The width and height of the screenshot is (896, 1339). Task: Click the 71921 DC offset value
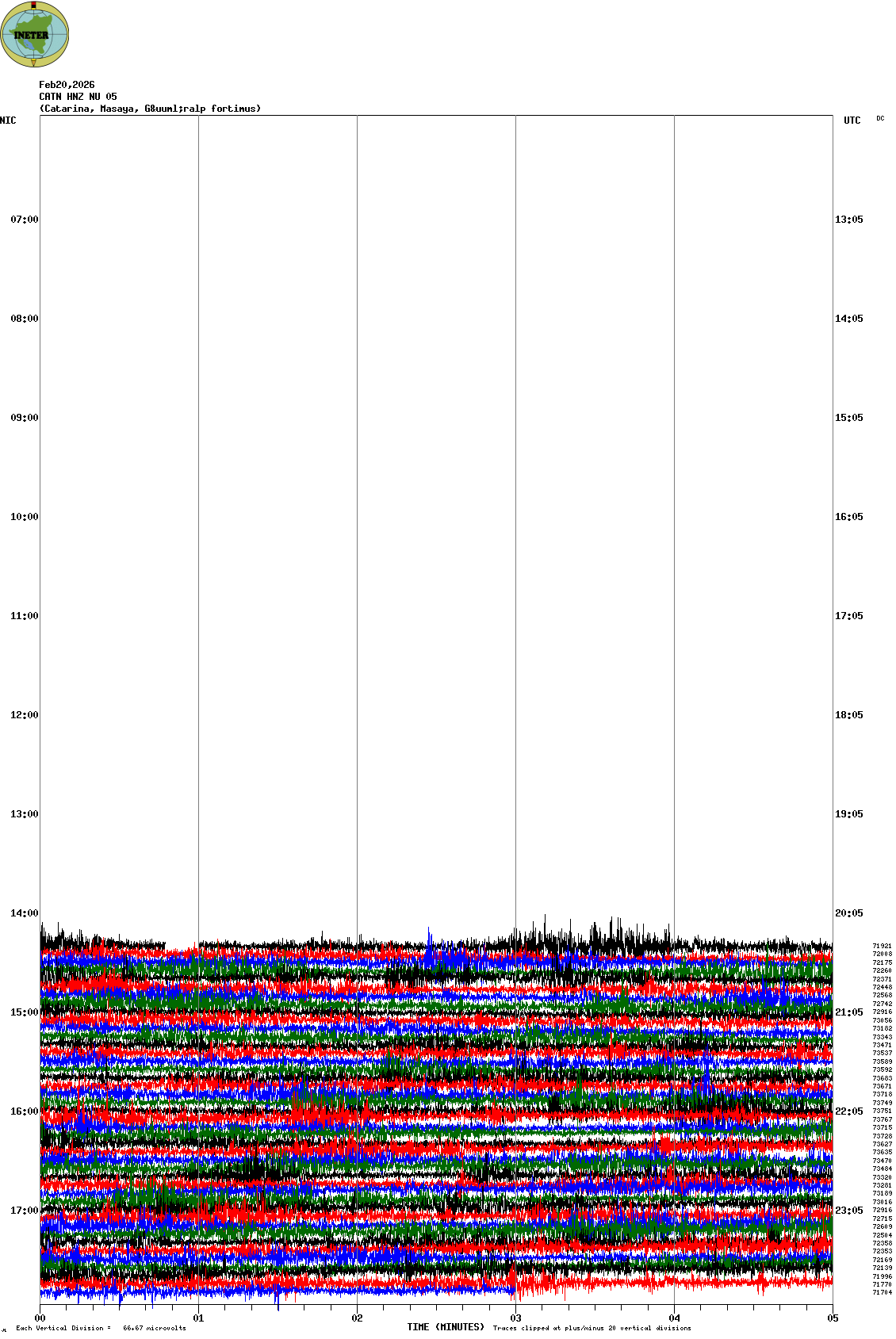coord(882,946)
